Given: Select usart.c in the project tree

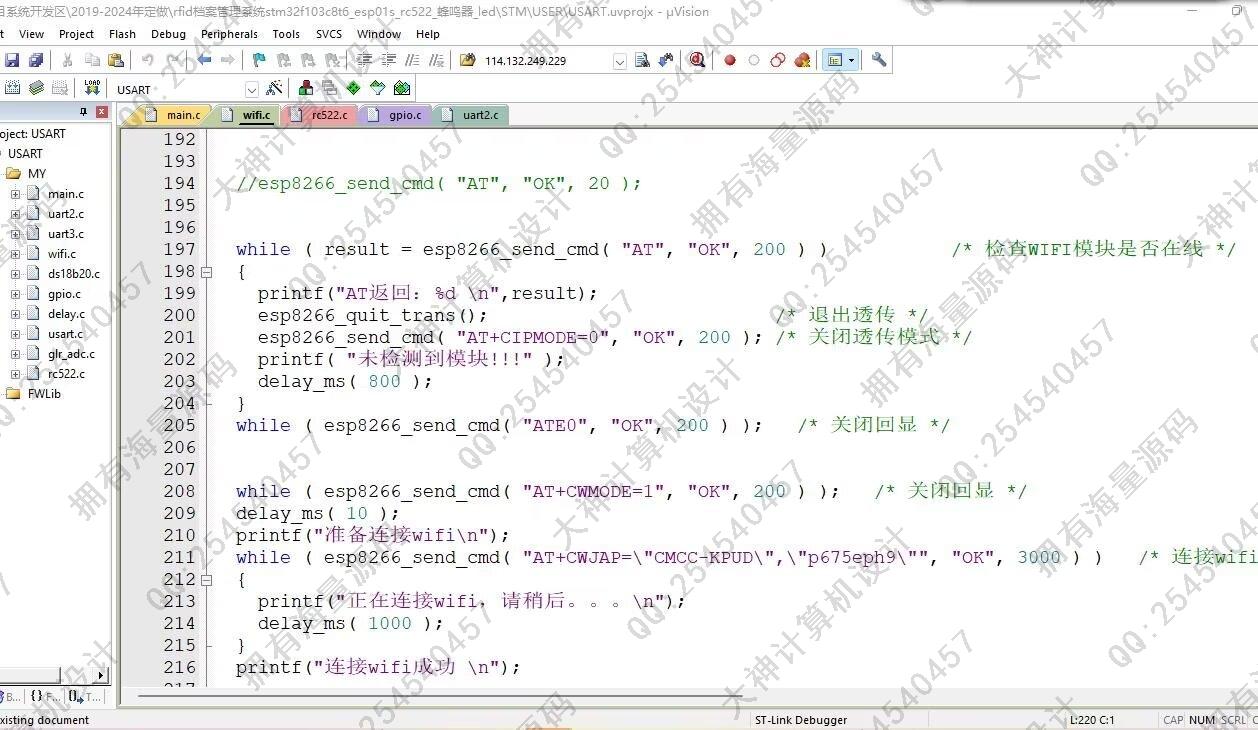Looking at the screenshot, I should point(66,334).
